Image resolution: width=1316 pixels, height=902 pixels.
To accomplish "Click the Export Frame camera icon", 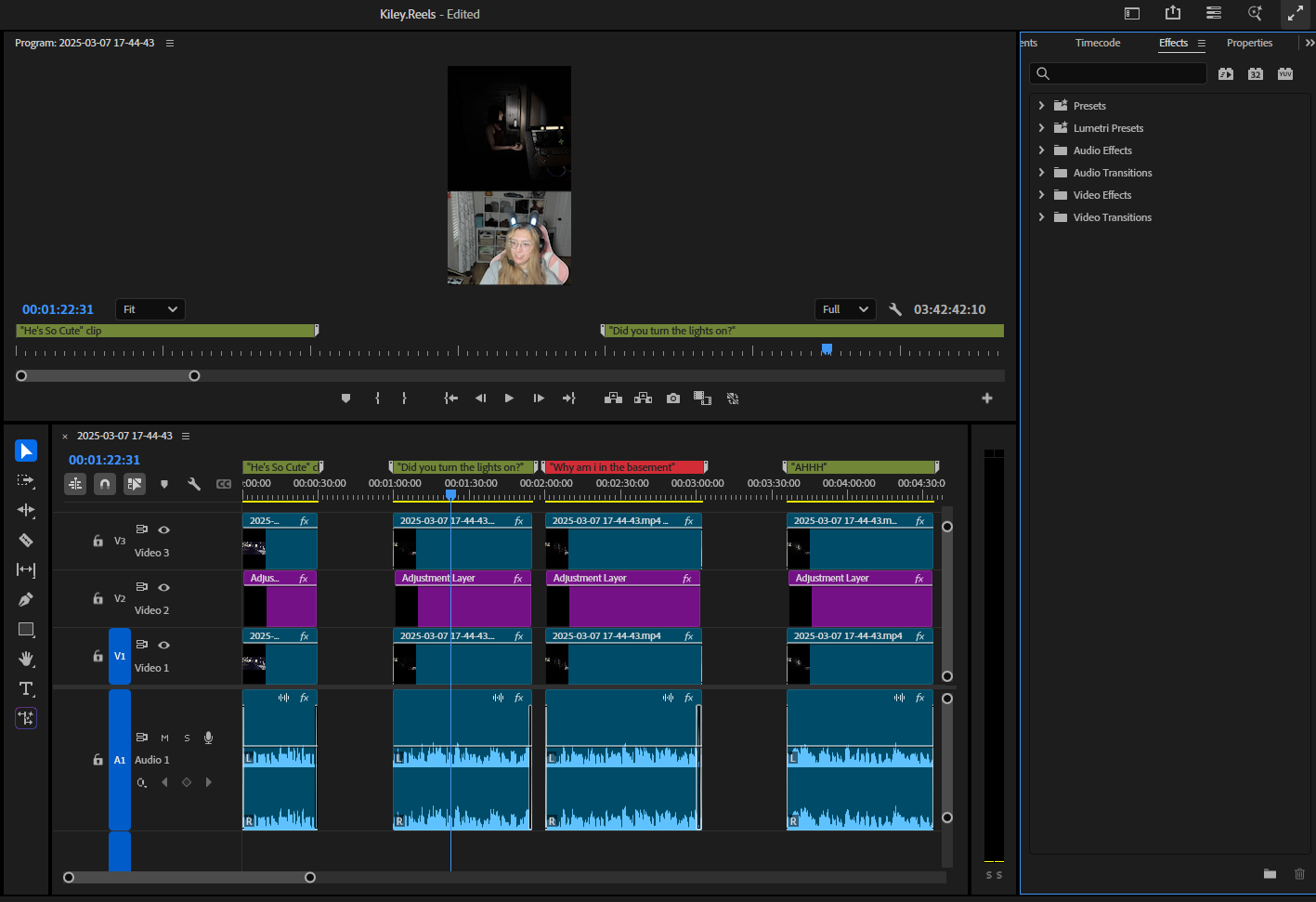I will click(x=673, y=399).
